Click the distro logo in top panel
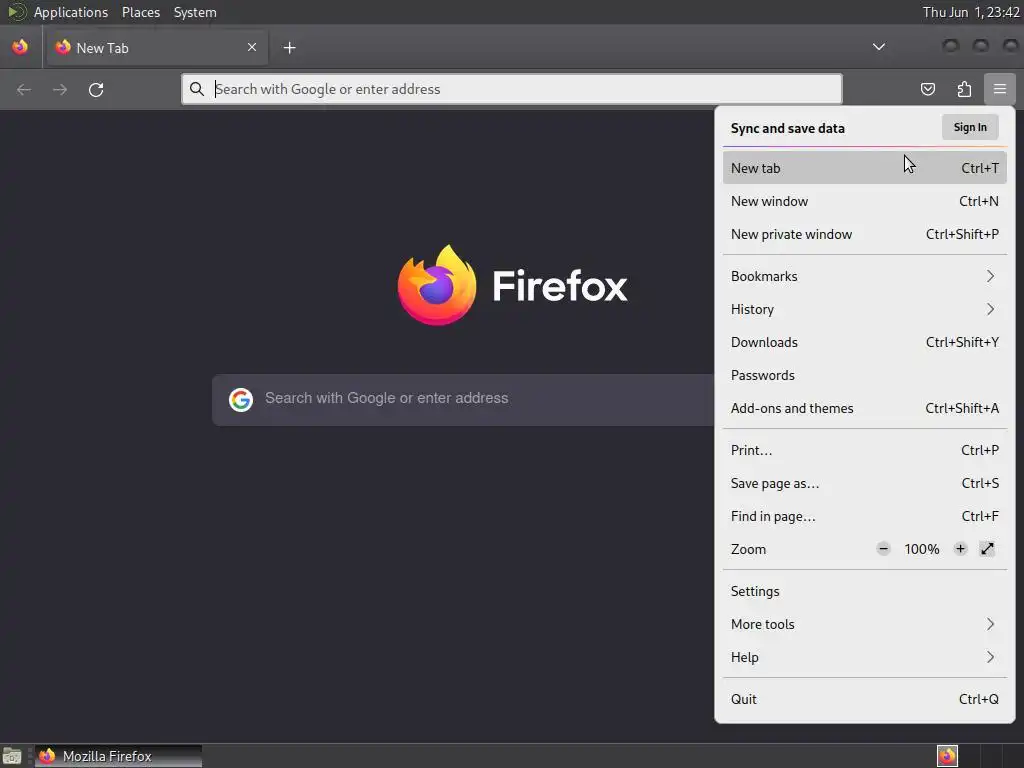 (x=16, y=12)
